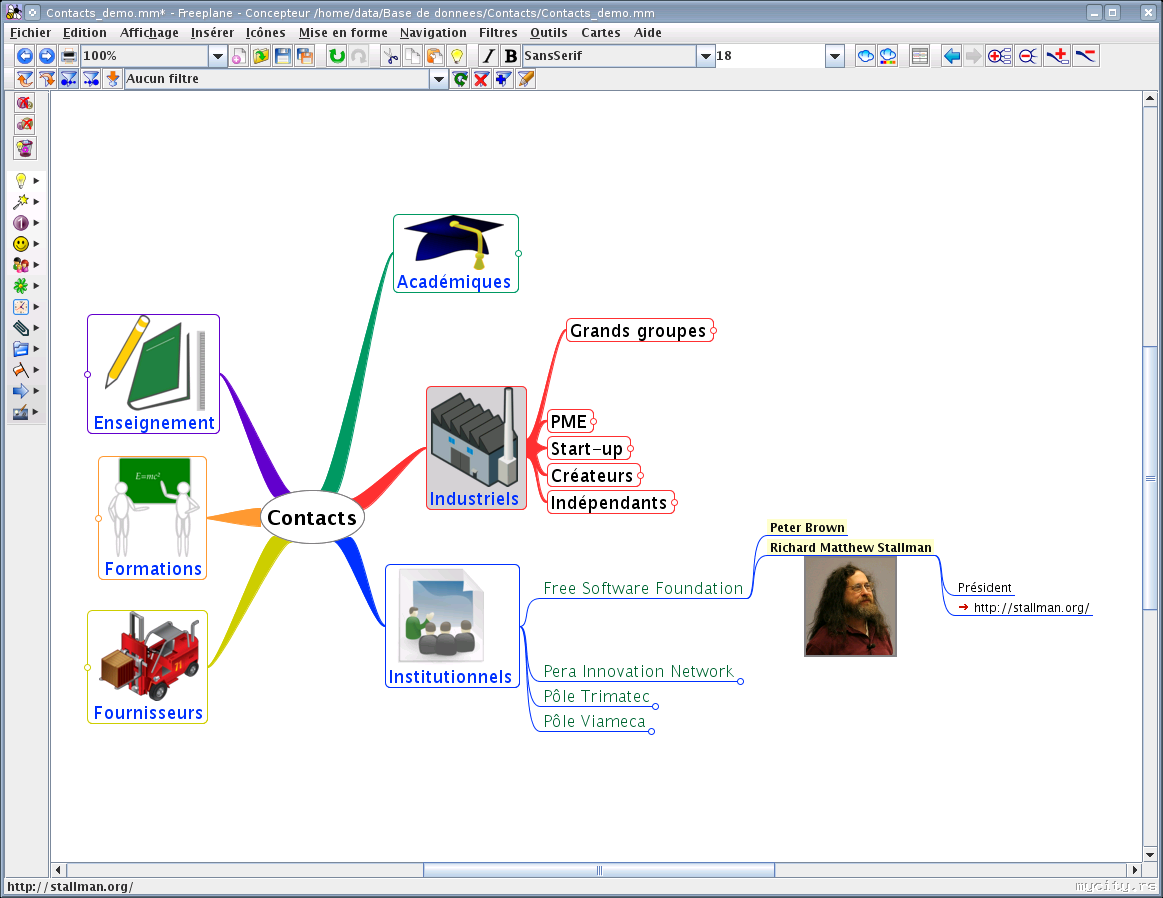Screen dimensions: 1163x898
Task: Set cloud color with the colored cloud icon
Action: pyautogui.click(x=888, y=56)
